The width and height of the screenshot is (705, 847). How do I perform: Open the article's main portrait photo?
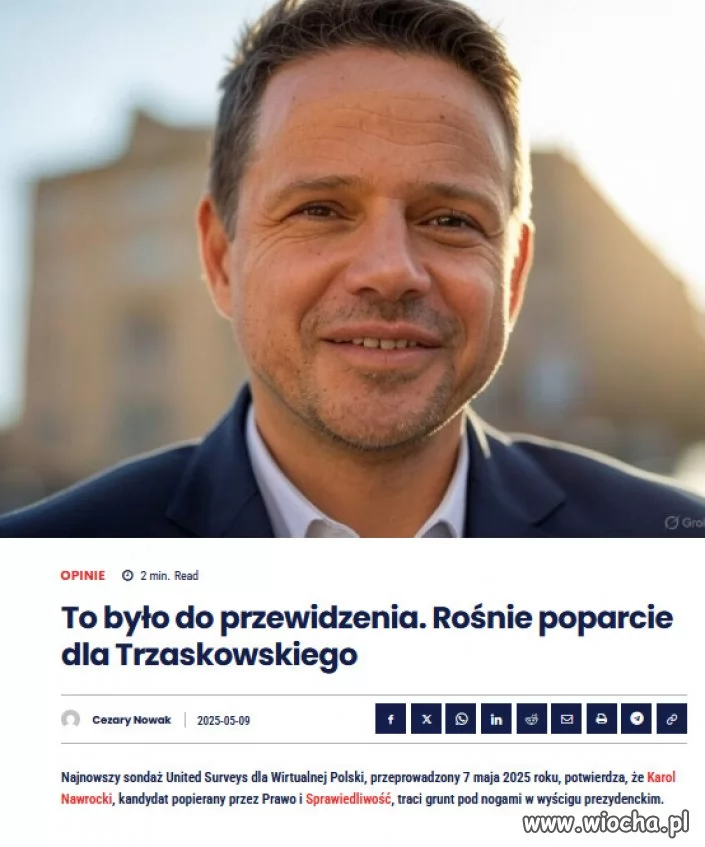pos(352,268)
